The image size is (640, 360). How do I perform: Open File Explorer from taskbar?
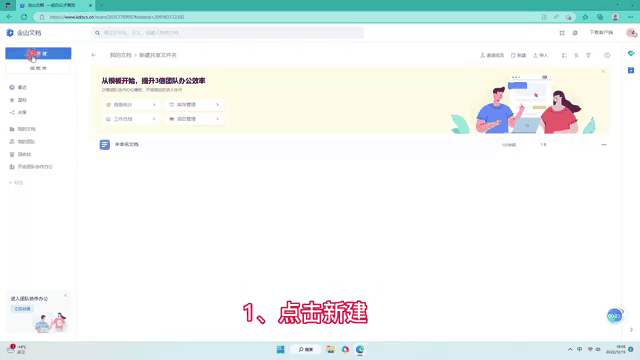(x=331, y=350)
